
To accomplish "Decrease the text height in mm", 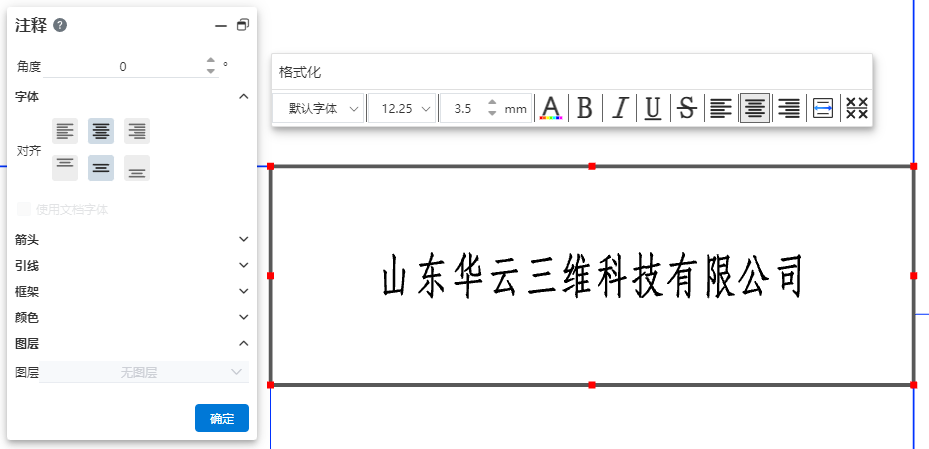I will tap(492, 113).
